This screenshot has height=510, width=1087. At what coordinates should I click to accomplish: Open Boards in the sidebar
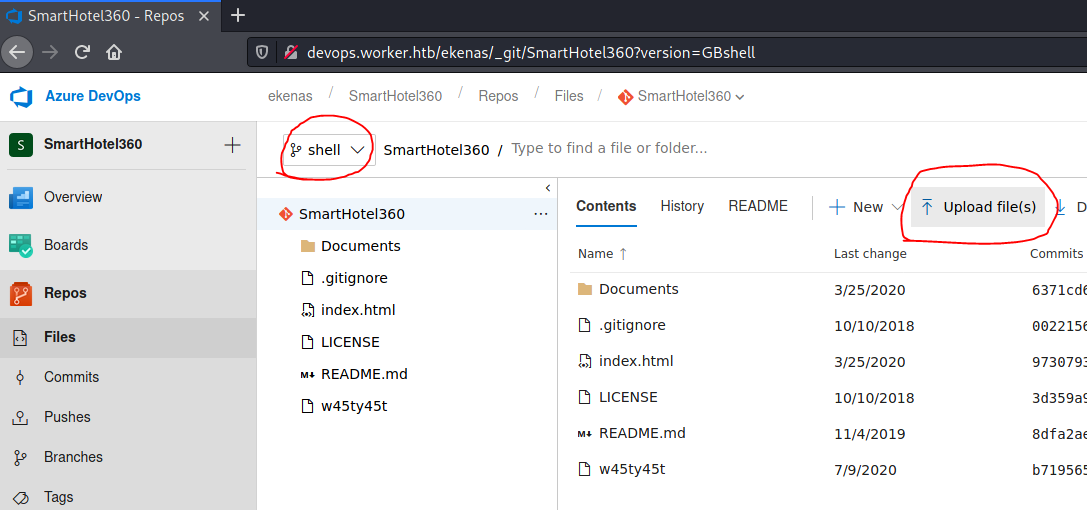66,245
